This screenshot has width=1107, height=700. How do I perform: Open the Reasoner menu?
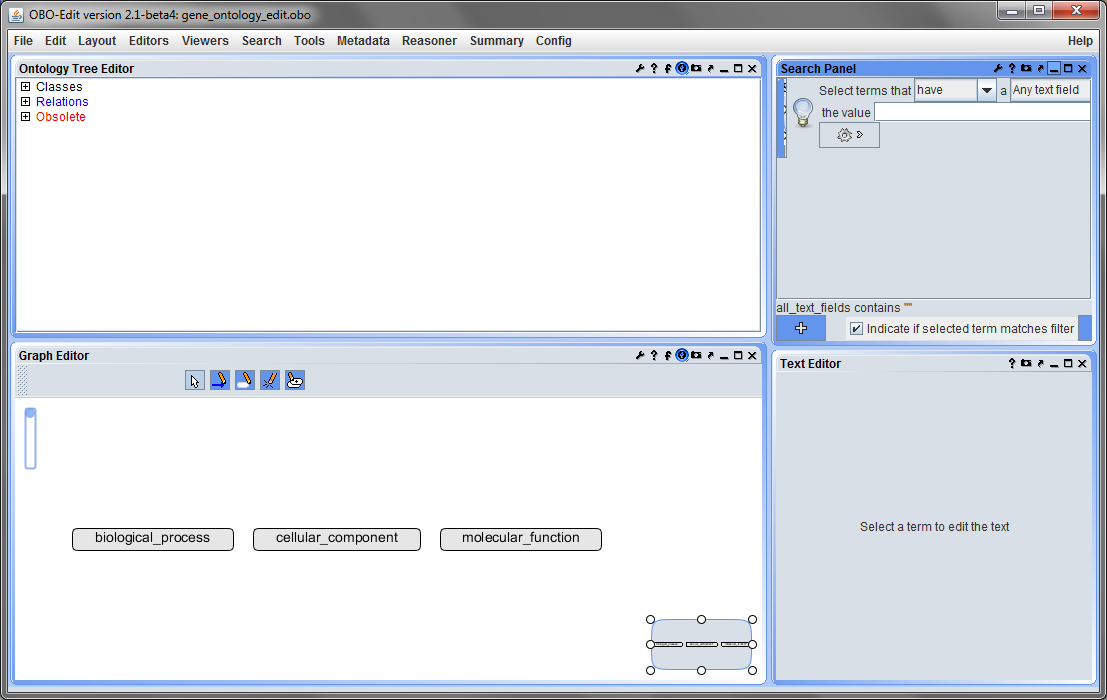[x=429, y=41]
